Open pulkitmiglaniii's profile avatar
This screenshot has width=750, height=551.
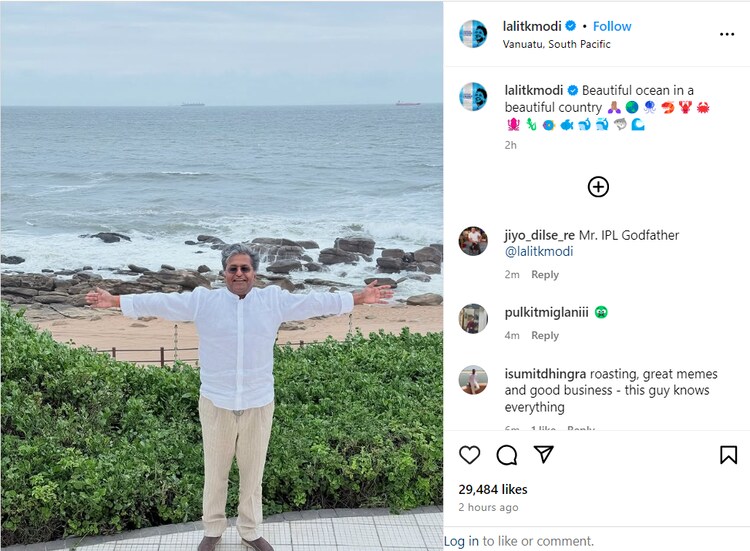point(473,318)
